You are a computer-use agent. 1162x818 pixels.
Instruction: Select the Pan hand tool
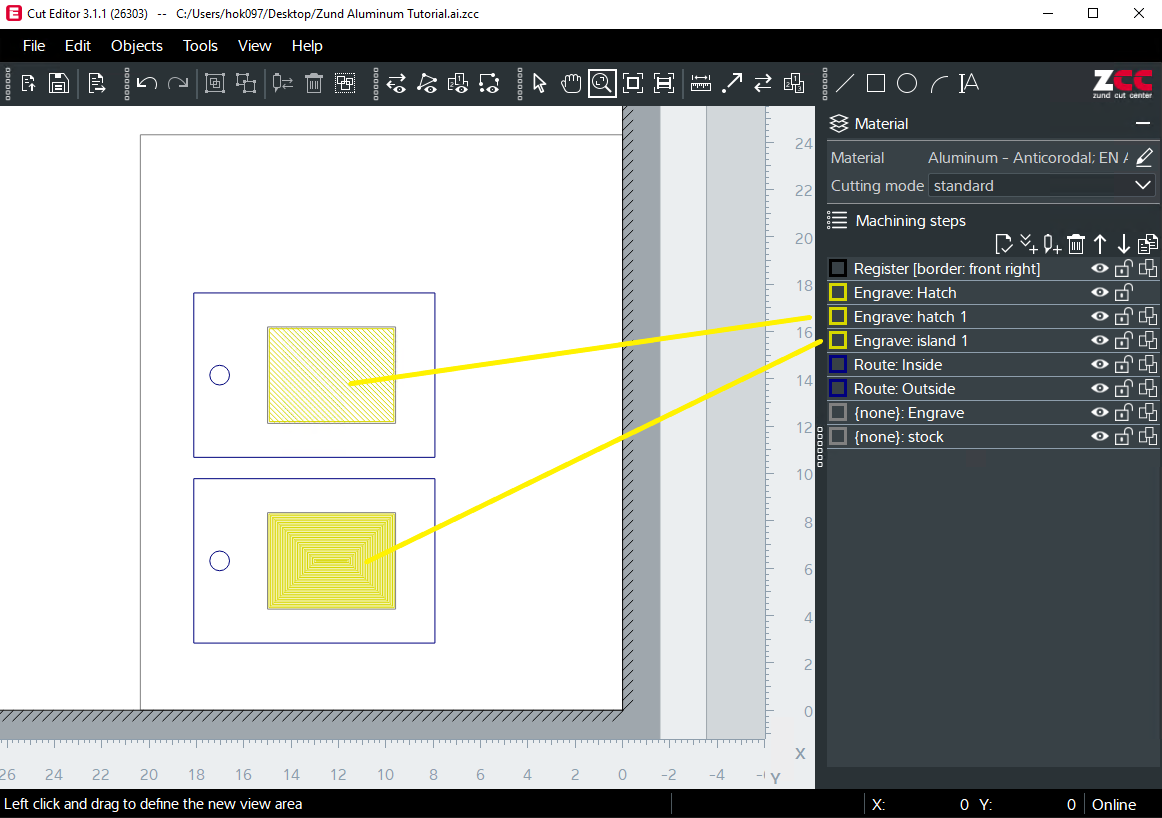click(571, 83)
